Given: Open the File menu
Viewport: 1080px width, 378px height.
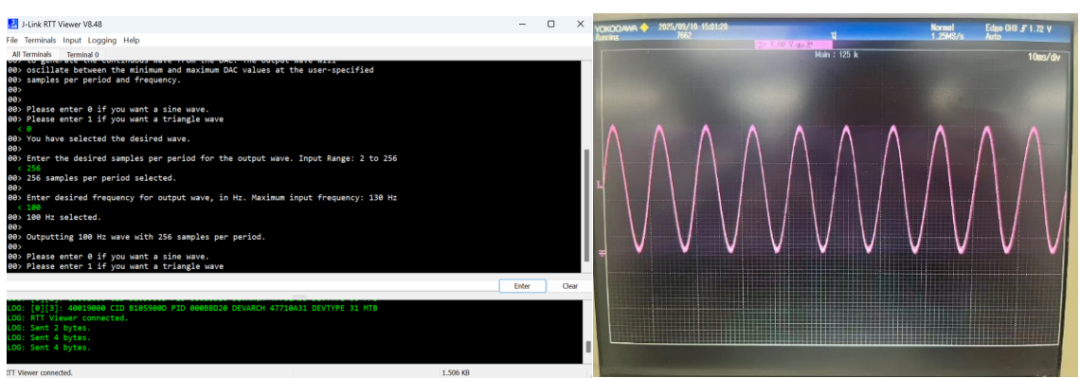Looking at the screenshot, I should (12, 41).
